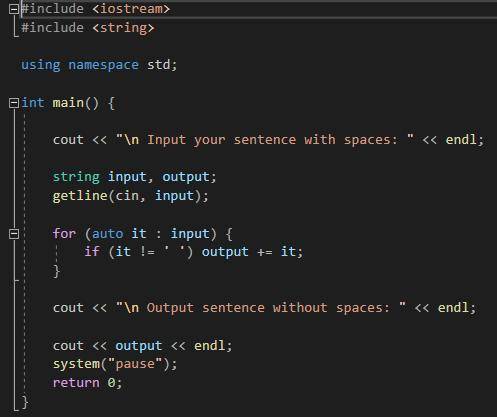The height and width of the screenshot is (417, 497).
Task: Click the for loop's closing brace
Action: pyautogui.click(x=56, y=271)
